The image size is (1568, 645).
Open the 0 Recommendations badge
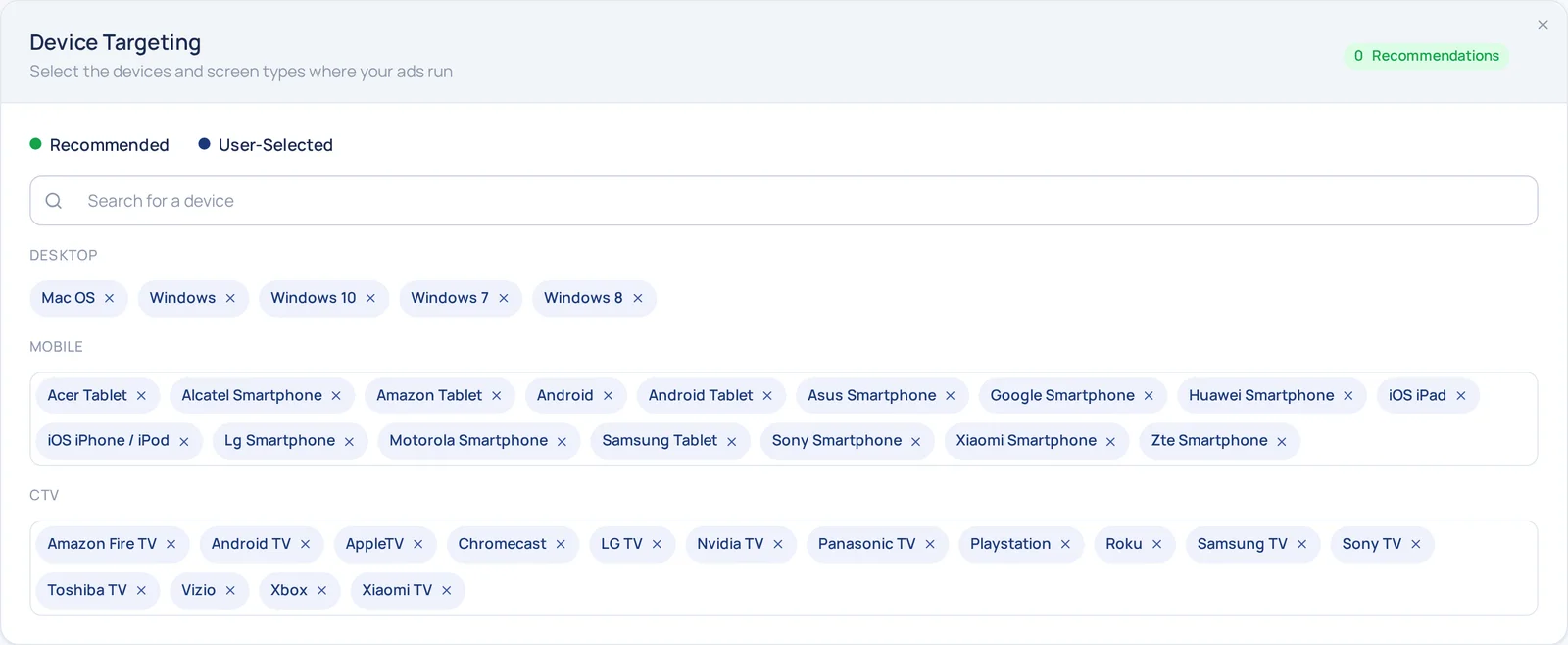(1426, 56)
